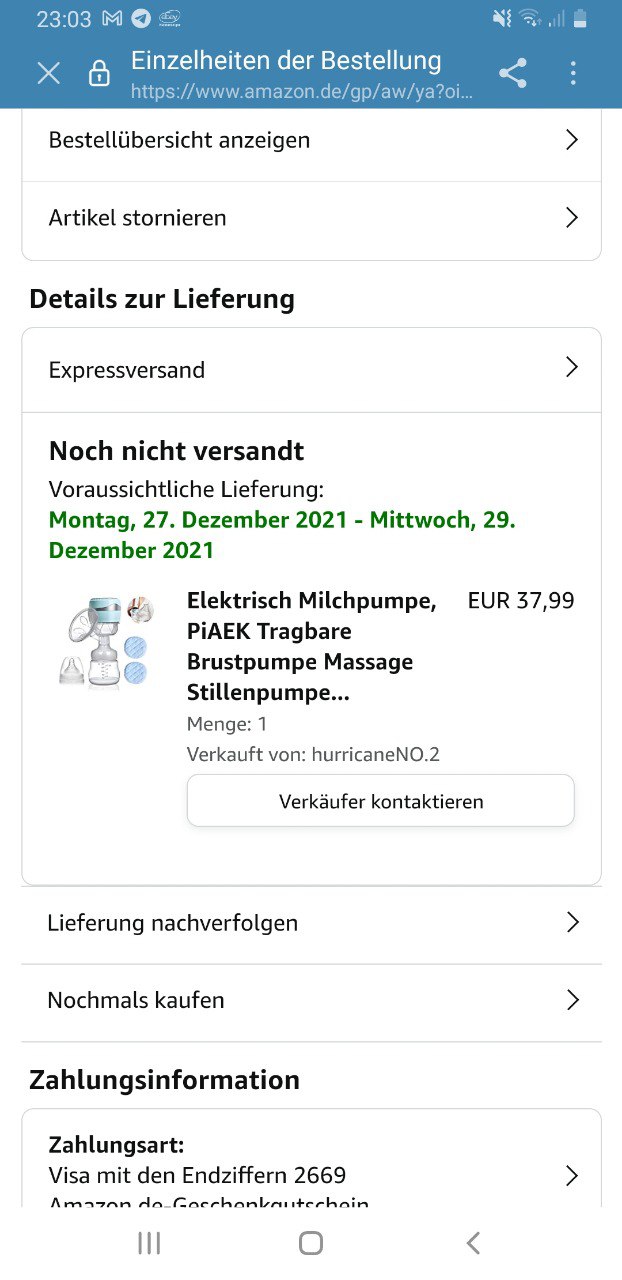The image size is (622, 1280).
Task: Tap the X to close browser tab
Action: click(48, 73)
